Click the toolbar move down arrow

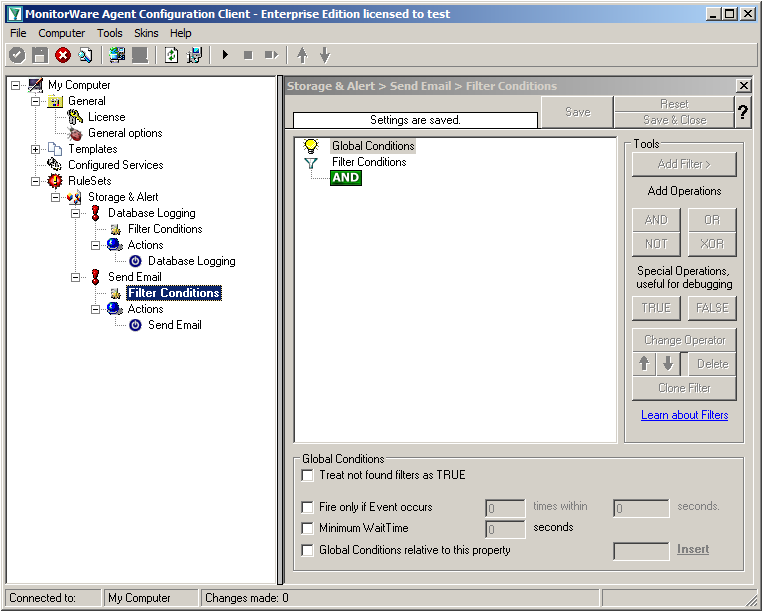point(325,55)
